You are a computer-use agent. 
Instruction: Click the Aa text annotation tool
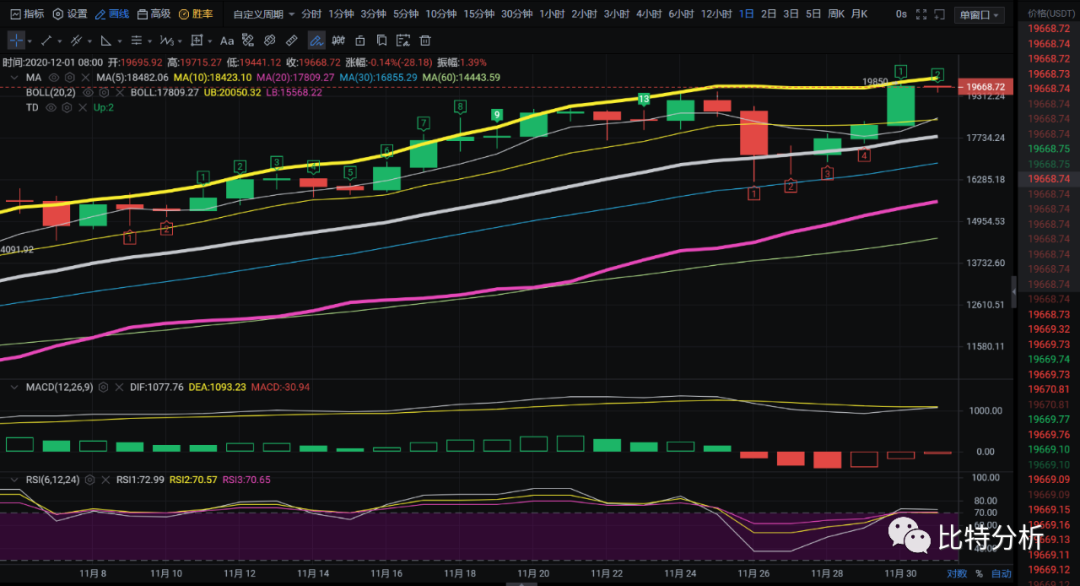click(x=227, y=40)
